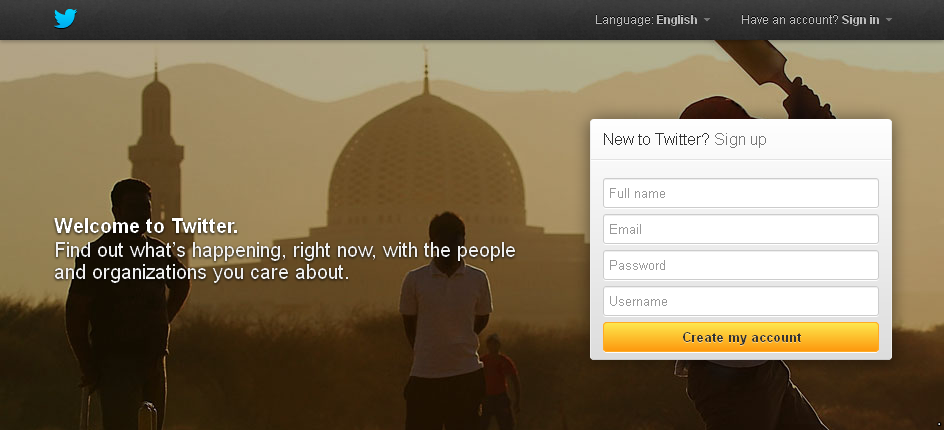The height and width of the screenshot is (430, 944).
Task: Click the caret arrow beside Sign in
Action: click(x=889, y=20)
